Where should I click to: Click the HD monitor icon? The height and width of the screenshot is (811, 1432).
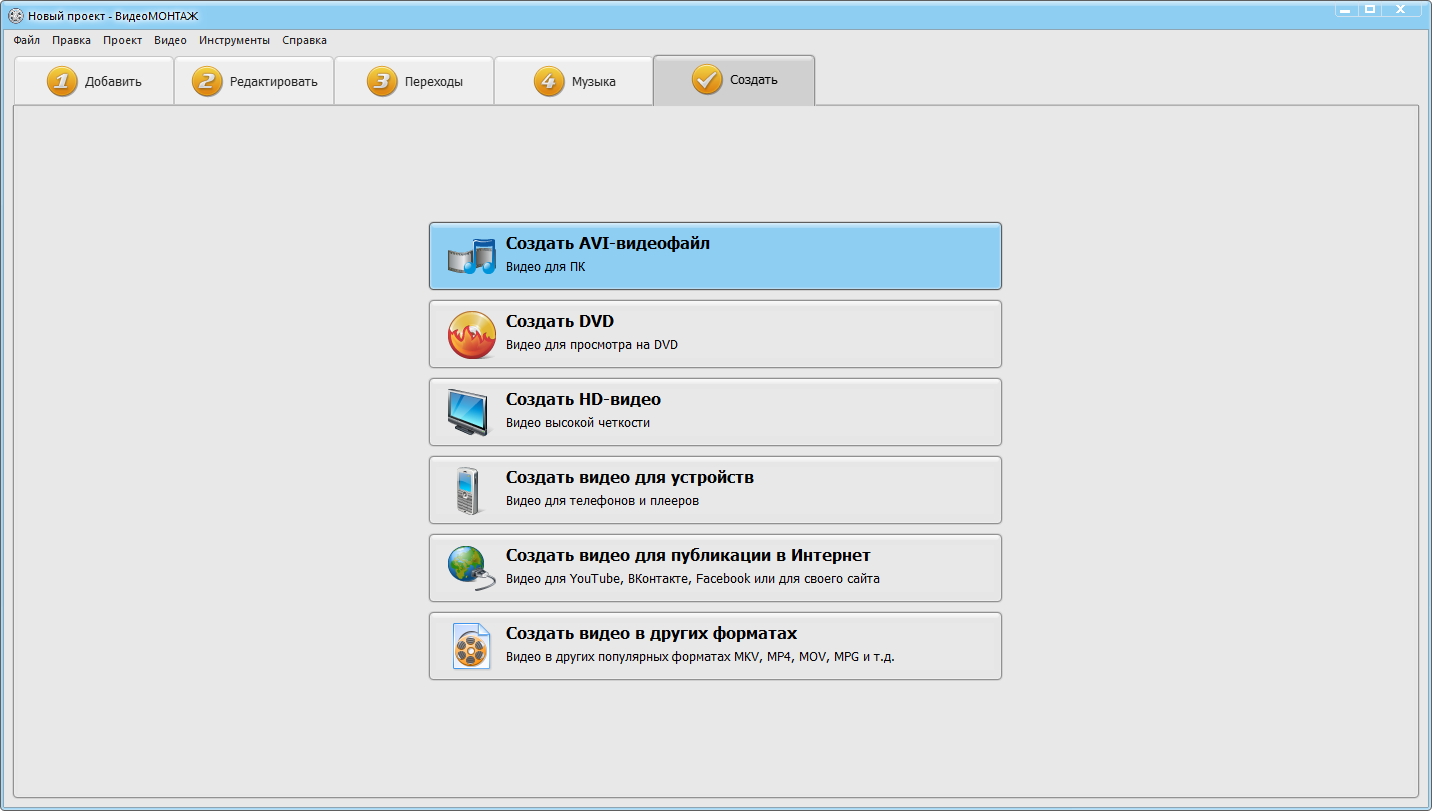point(469,412)
